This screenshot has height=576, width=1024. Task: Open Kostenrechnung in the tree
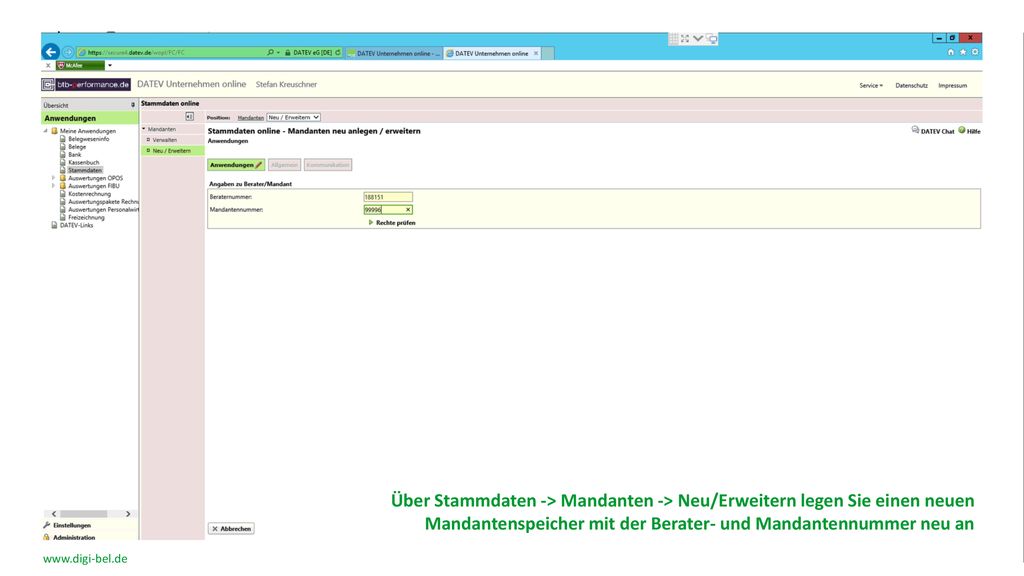[89, 194]
